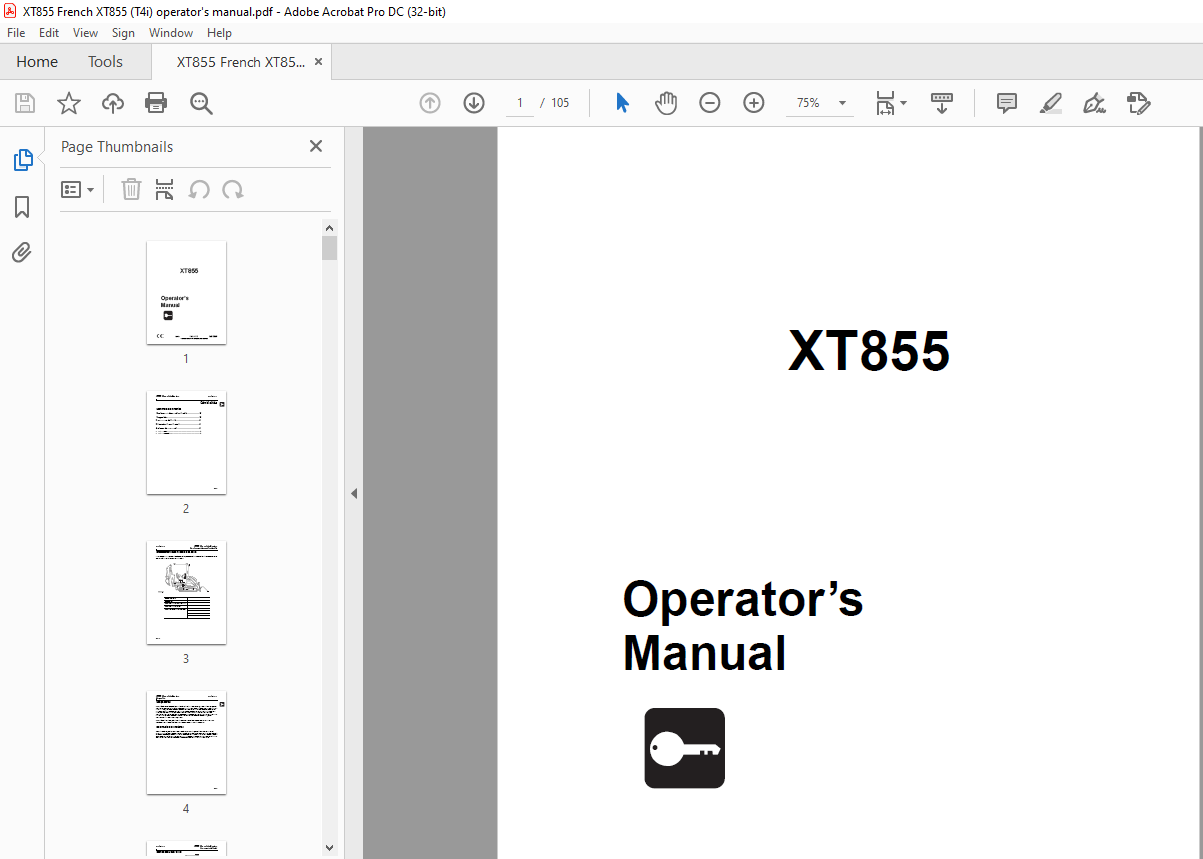
Task: Click the upload to cloud icon
Action: [113, 103]
